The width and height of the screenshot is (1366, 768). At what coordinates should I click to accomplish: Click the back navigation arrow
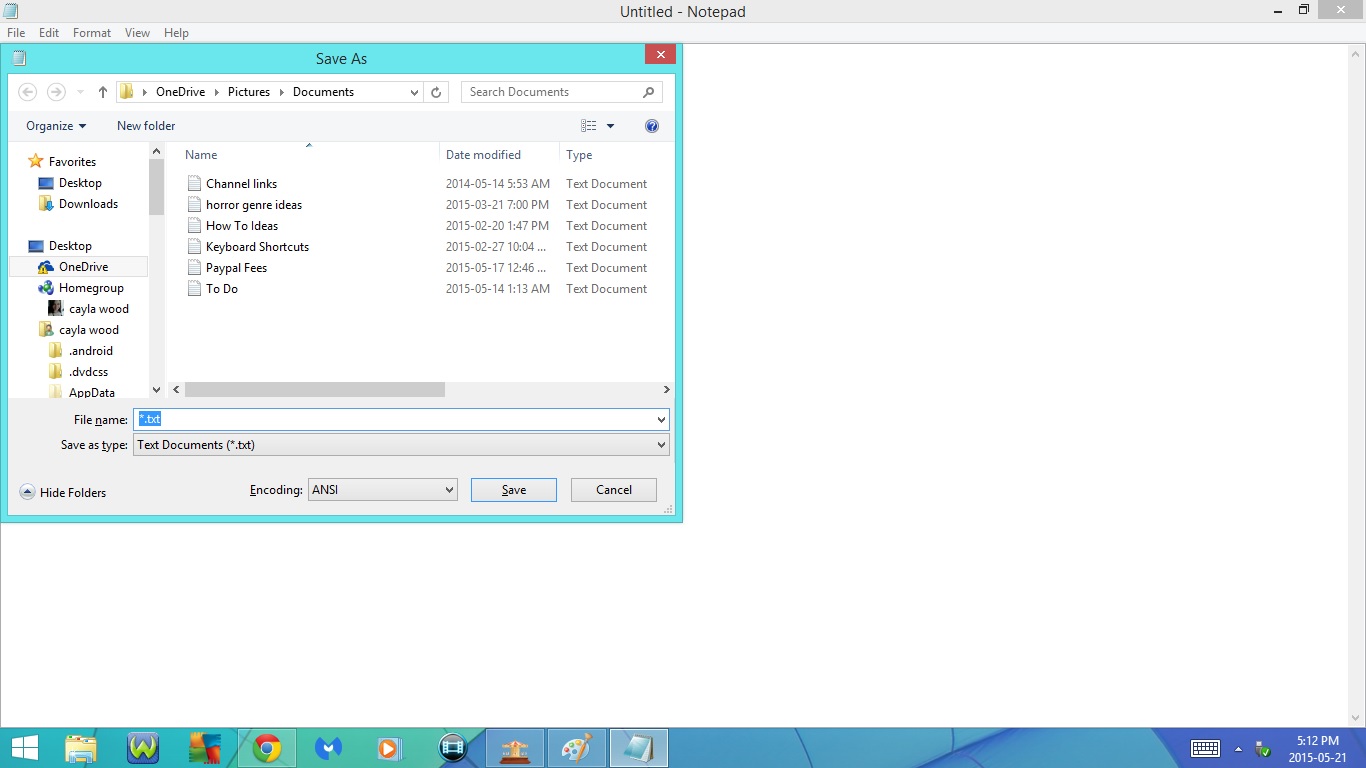coord(27,91)
